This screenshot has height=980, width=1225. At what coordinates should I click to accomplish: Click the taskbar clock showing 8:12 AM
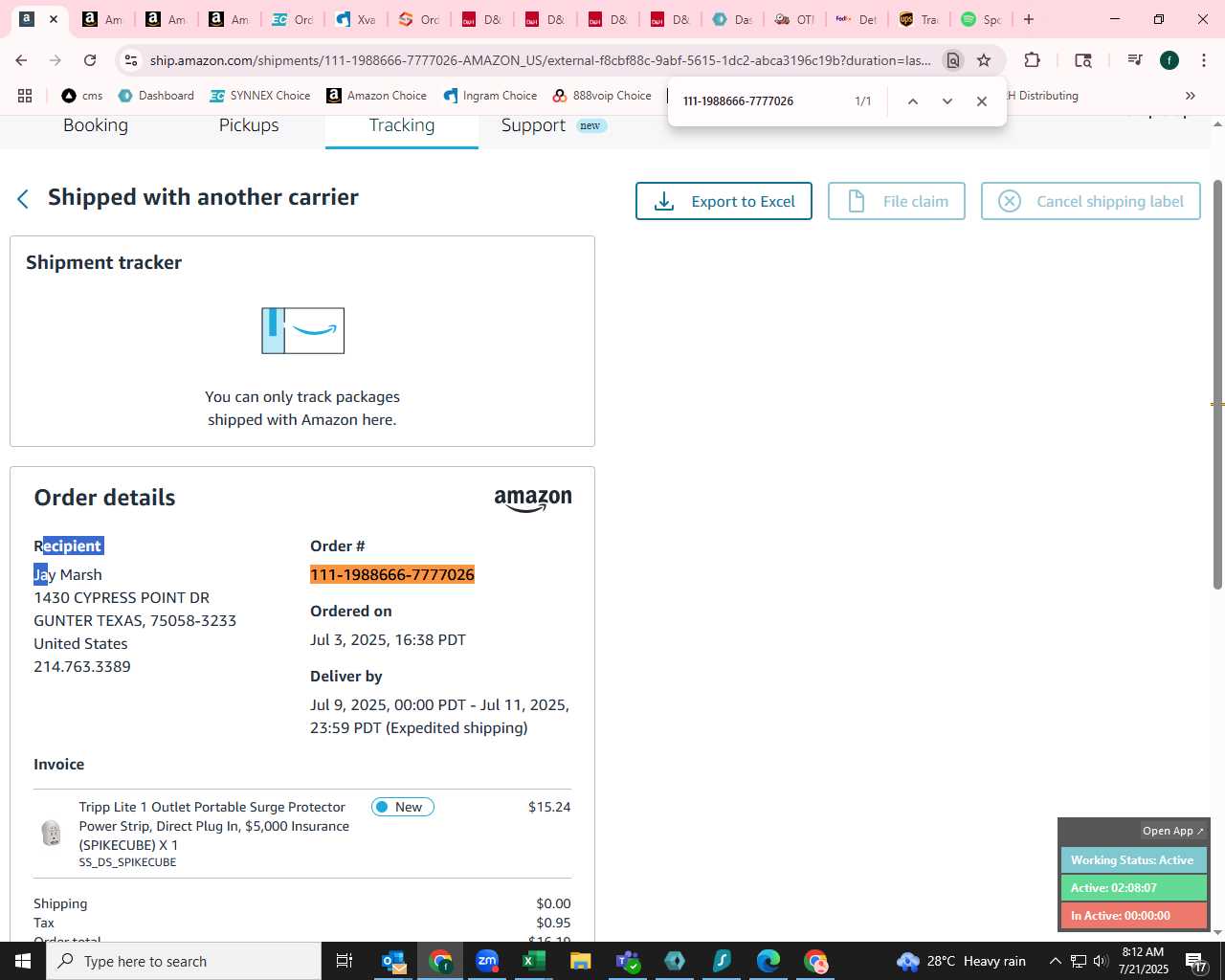coord(1143,961)
